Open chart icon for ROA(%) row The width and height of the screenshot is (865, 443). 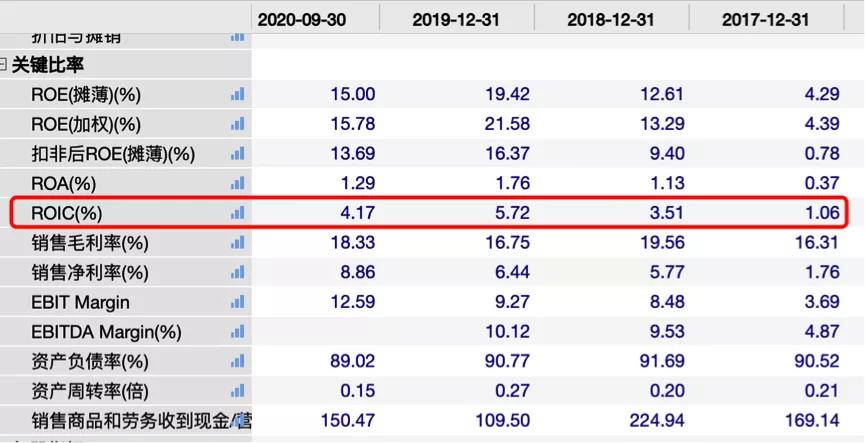[x=237, y=183]
